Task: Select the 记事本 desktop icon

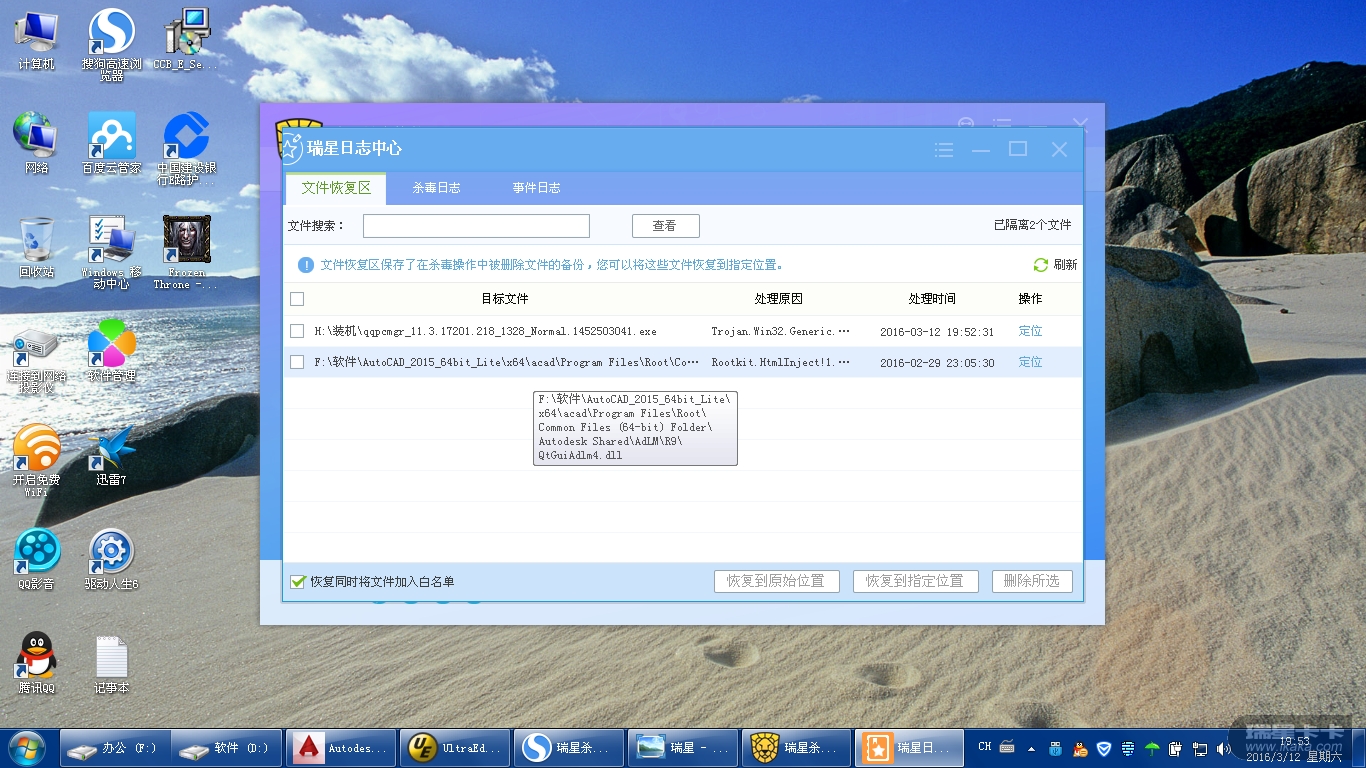Action: click(111, 663)
